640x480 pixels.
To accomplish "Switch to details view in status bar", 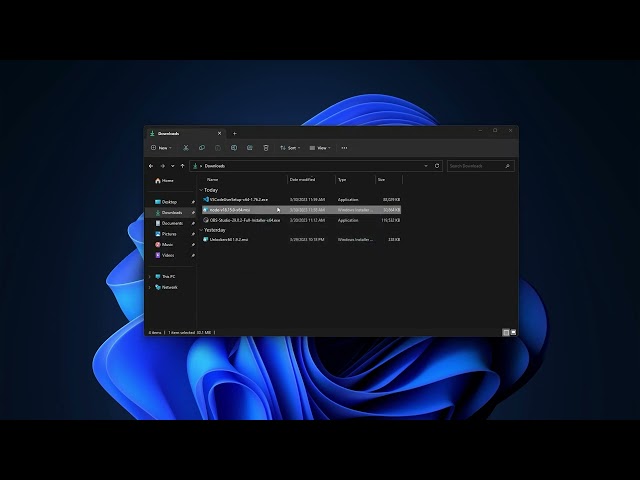I will (x=506, y=333).
